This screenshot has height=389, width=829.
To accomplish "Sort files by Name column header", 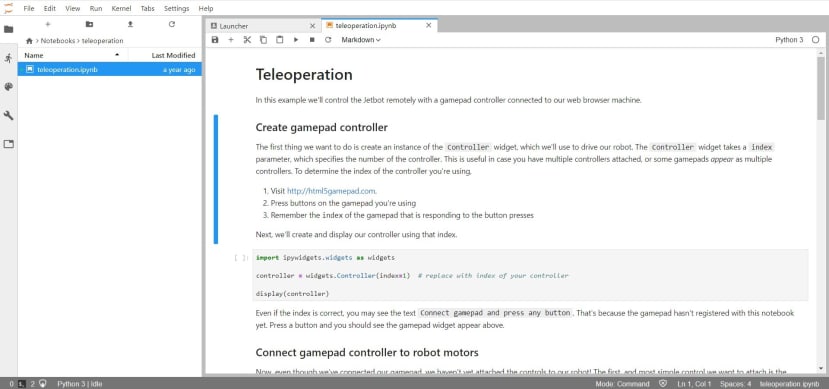I will click(x=72, y=55).
